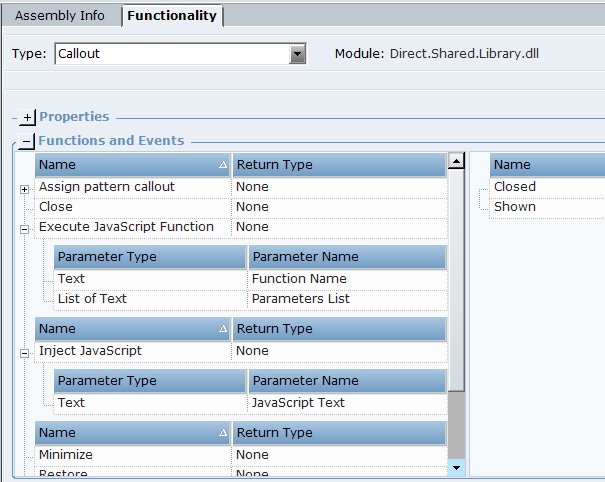Image resolution: width=605 pixels, height=482 pixels.
Task: Expand the Assign pattern callout row
Action: pos(25,188)
